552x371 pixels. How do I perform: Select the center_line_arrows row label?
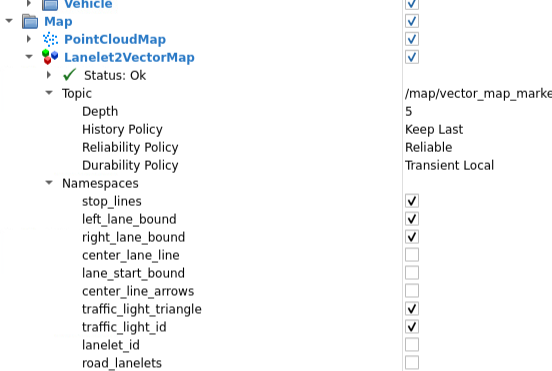tap(138, 291)
